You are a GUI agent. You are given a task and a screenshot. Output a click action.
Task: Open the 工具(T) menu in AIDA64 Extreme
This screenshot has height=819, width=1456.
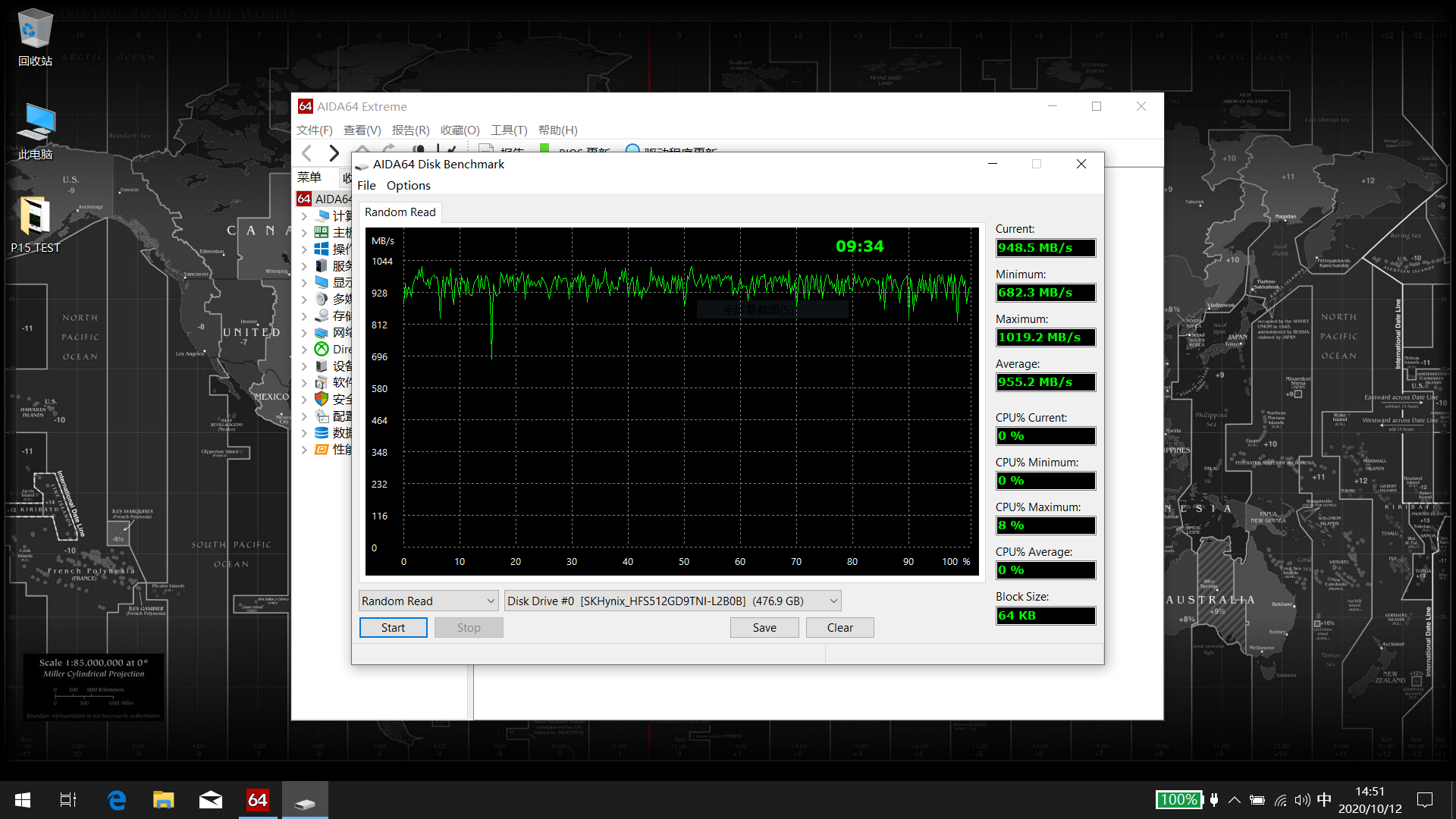[509, 130]
